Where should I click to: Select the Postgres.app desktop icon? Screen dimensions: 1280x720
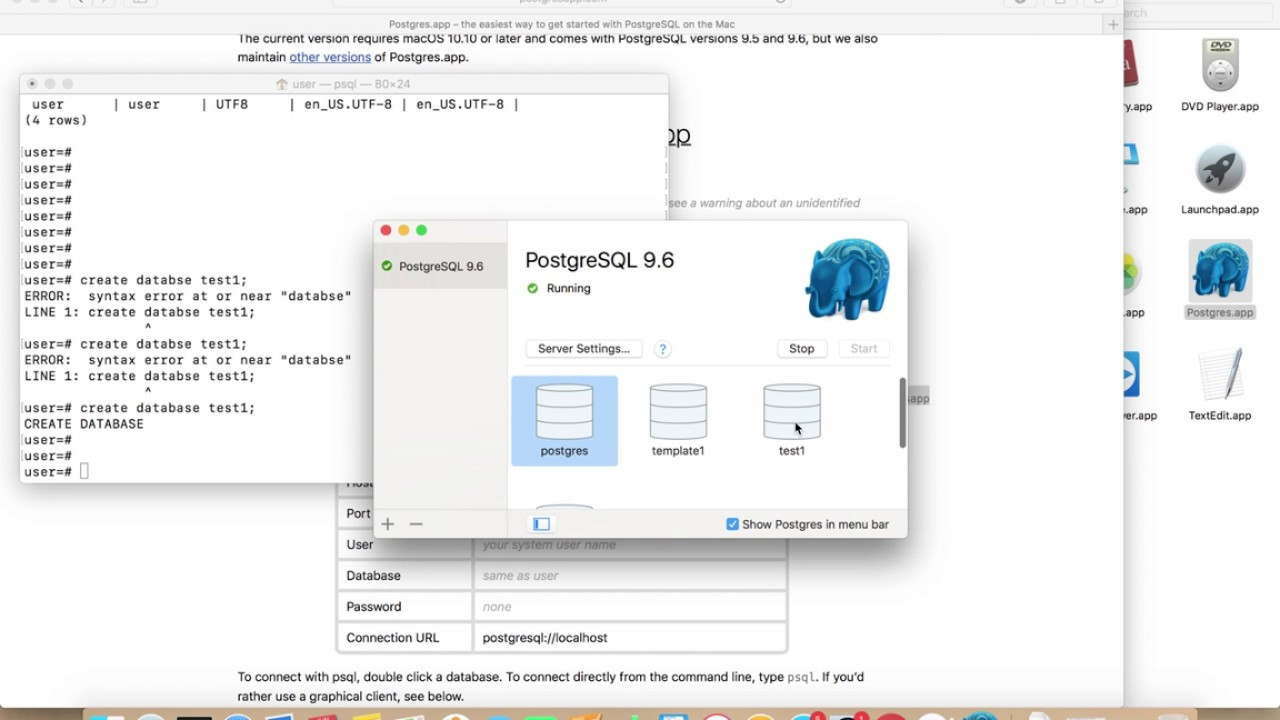coord(1219,280)
